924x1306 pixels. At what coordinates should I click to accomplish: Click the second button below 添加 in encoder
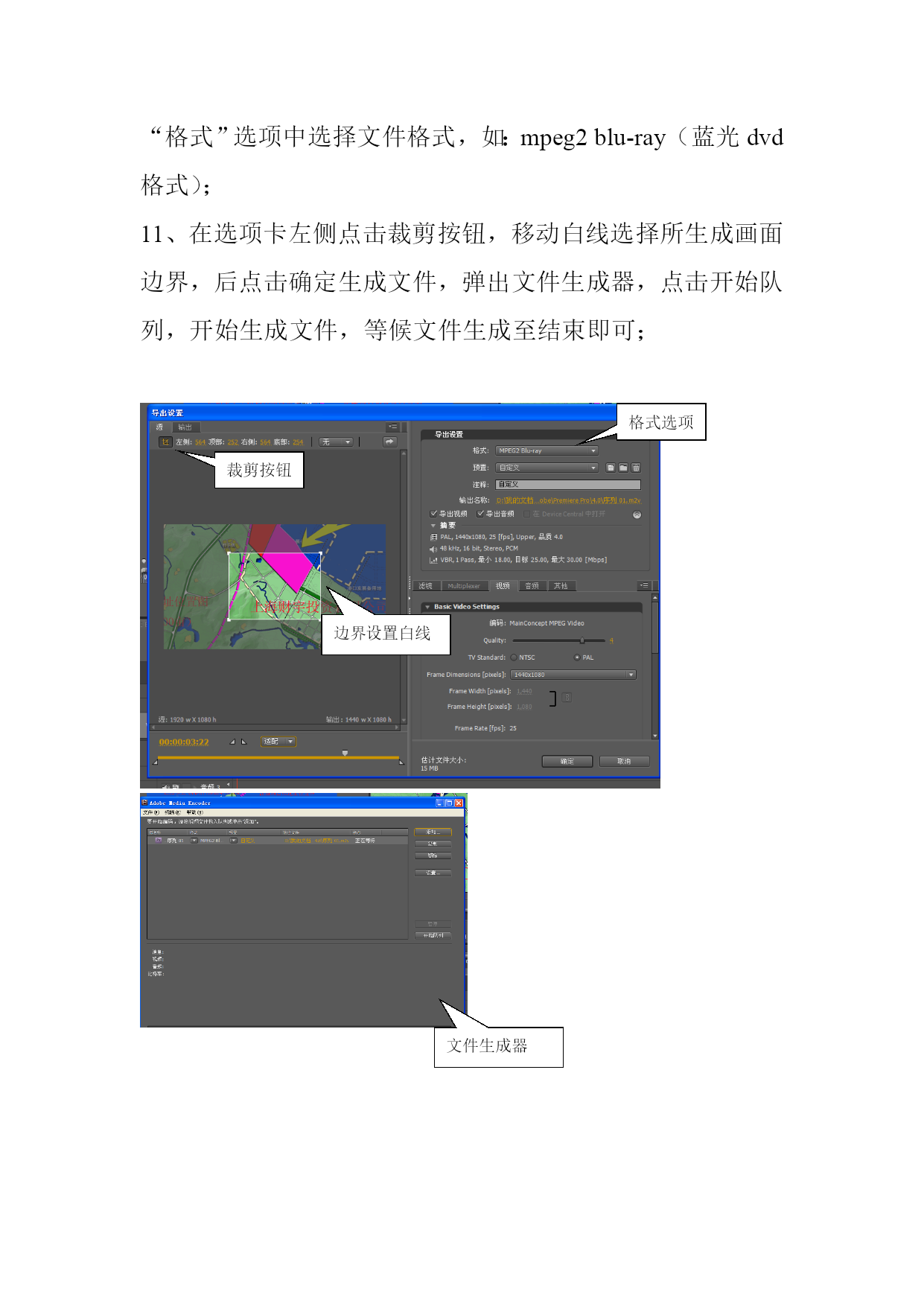click(x=433, y=844)
